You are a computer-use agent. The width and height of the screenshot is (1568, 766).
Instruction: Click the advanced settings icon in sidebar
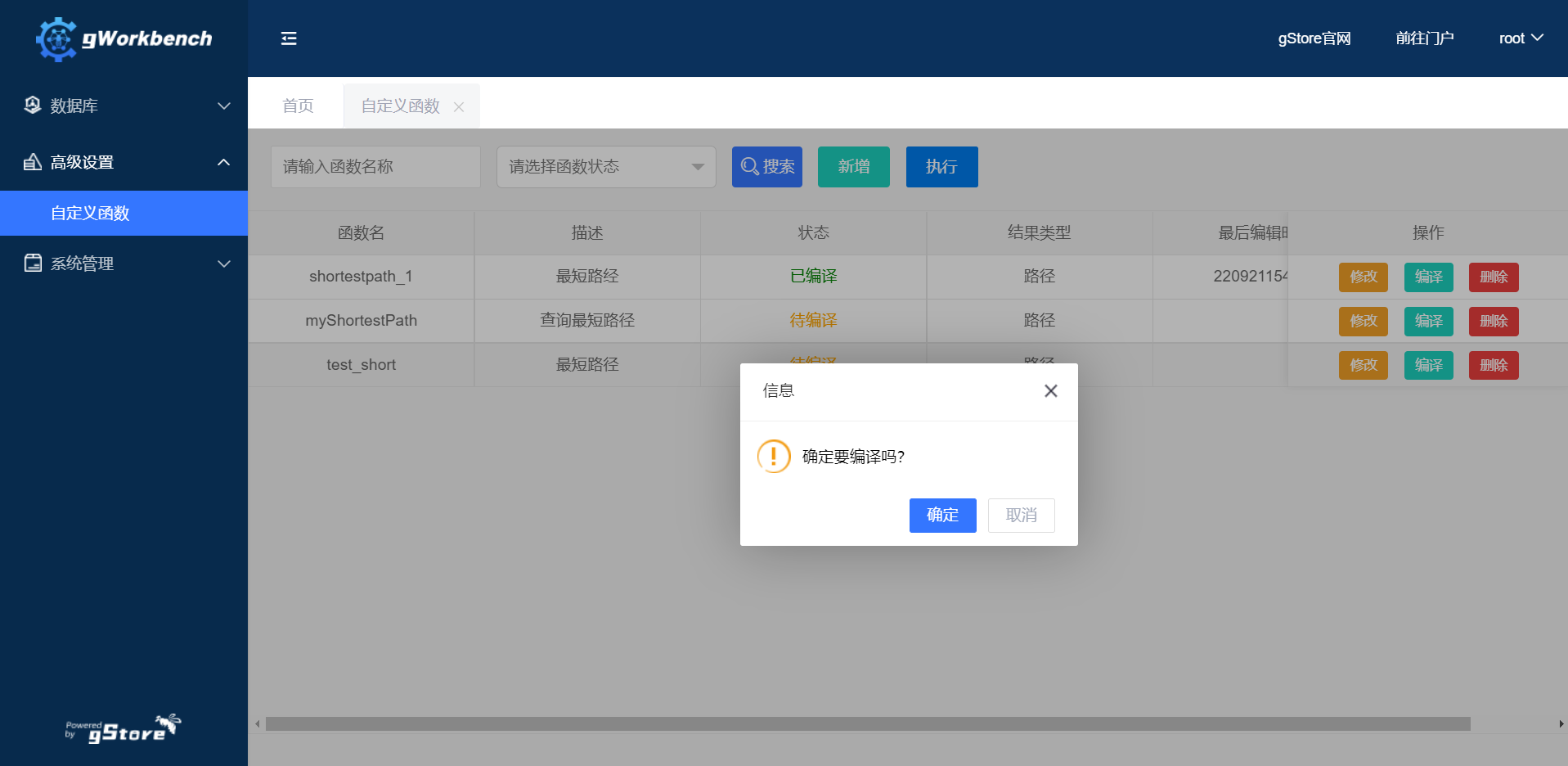pos(33,162)
